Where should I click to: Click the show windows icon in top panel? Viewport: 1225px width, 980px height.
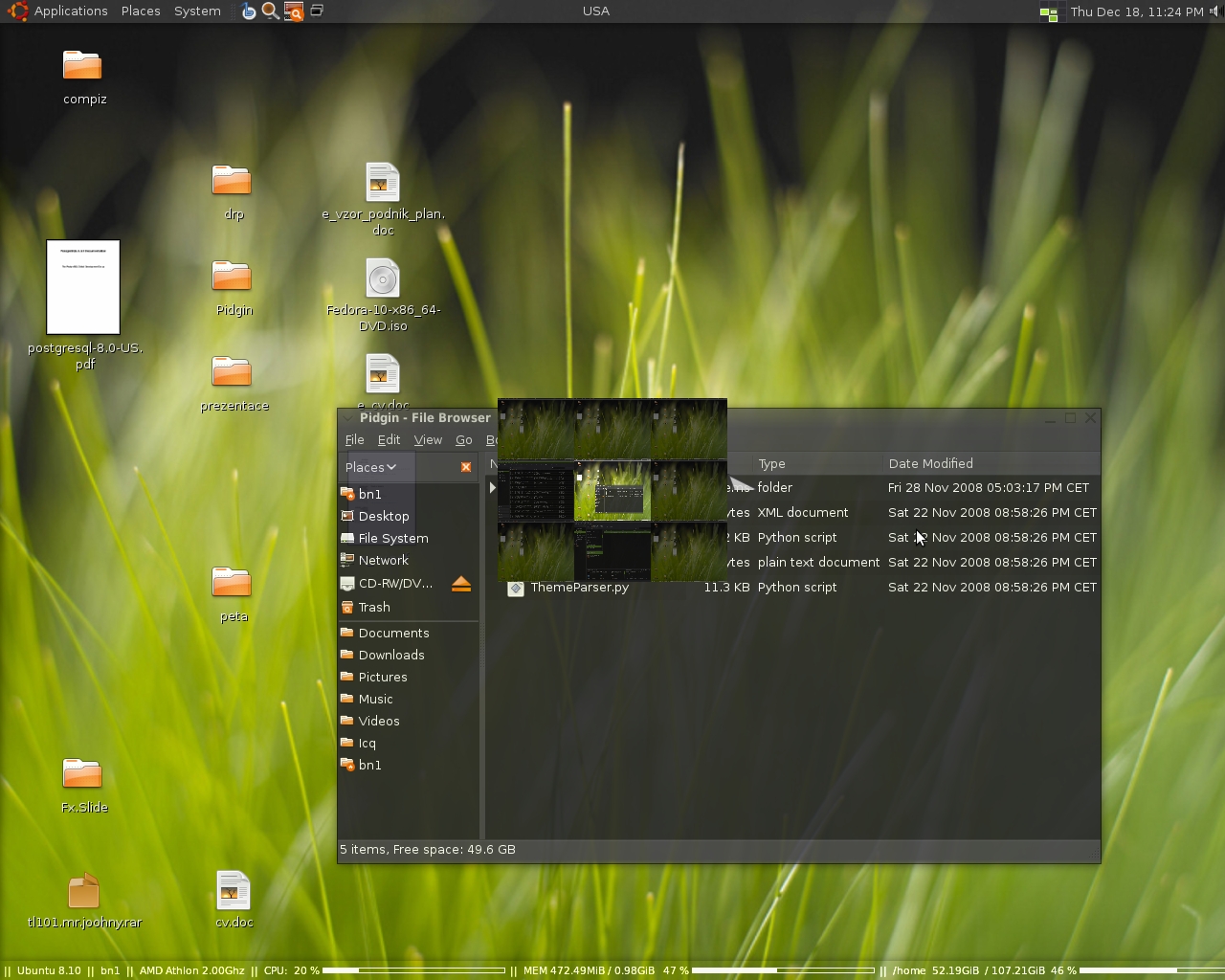click(x=317, y=11)
